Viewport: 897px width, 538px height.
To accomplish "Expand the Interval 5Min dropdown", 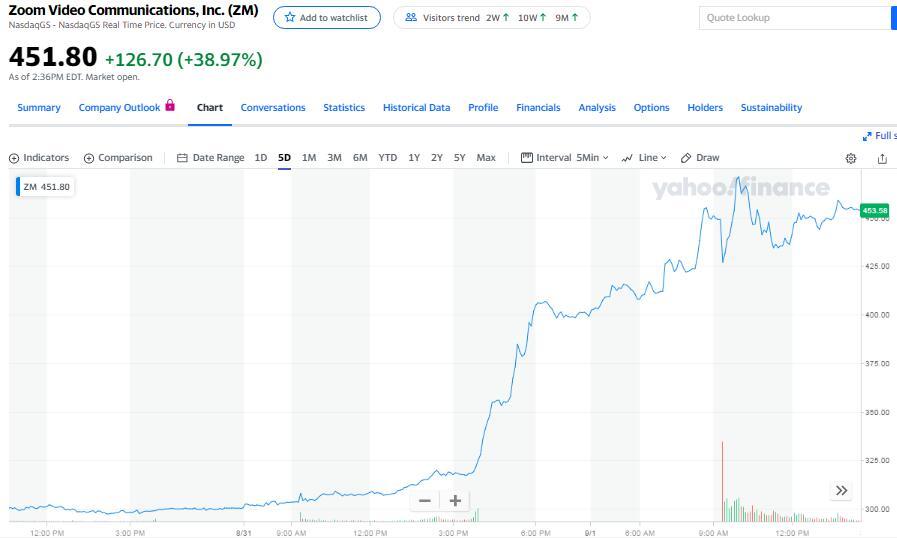I will click(565, 158).
